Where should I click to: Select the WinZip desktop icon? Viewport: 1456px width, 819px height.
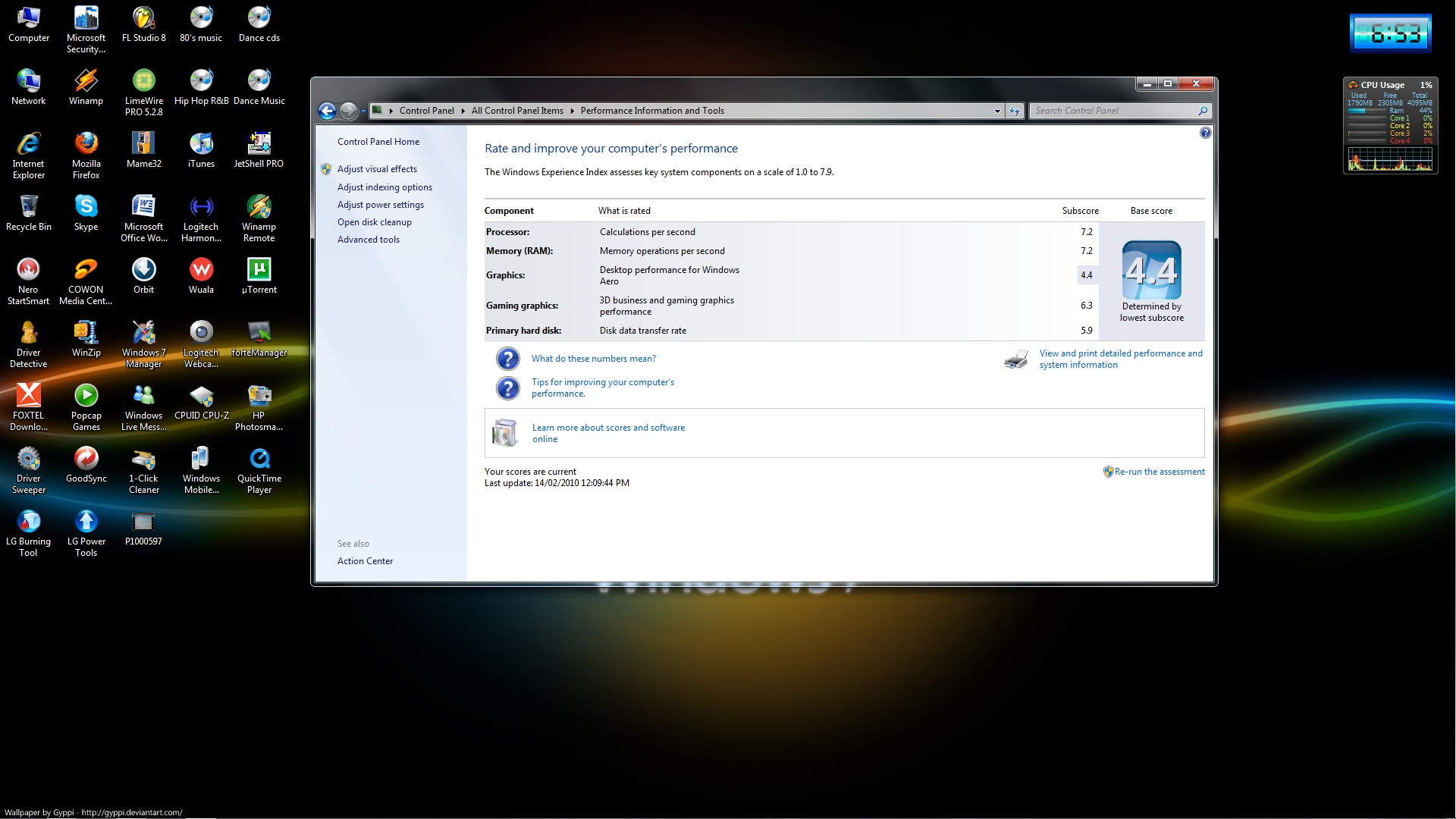(86, 339)
